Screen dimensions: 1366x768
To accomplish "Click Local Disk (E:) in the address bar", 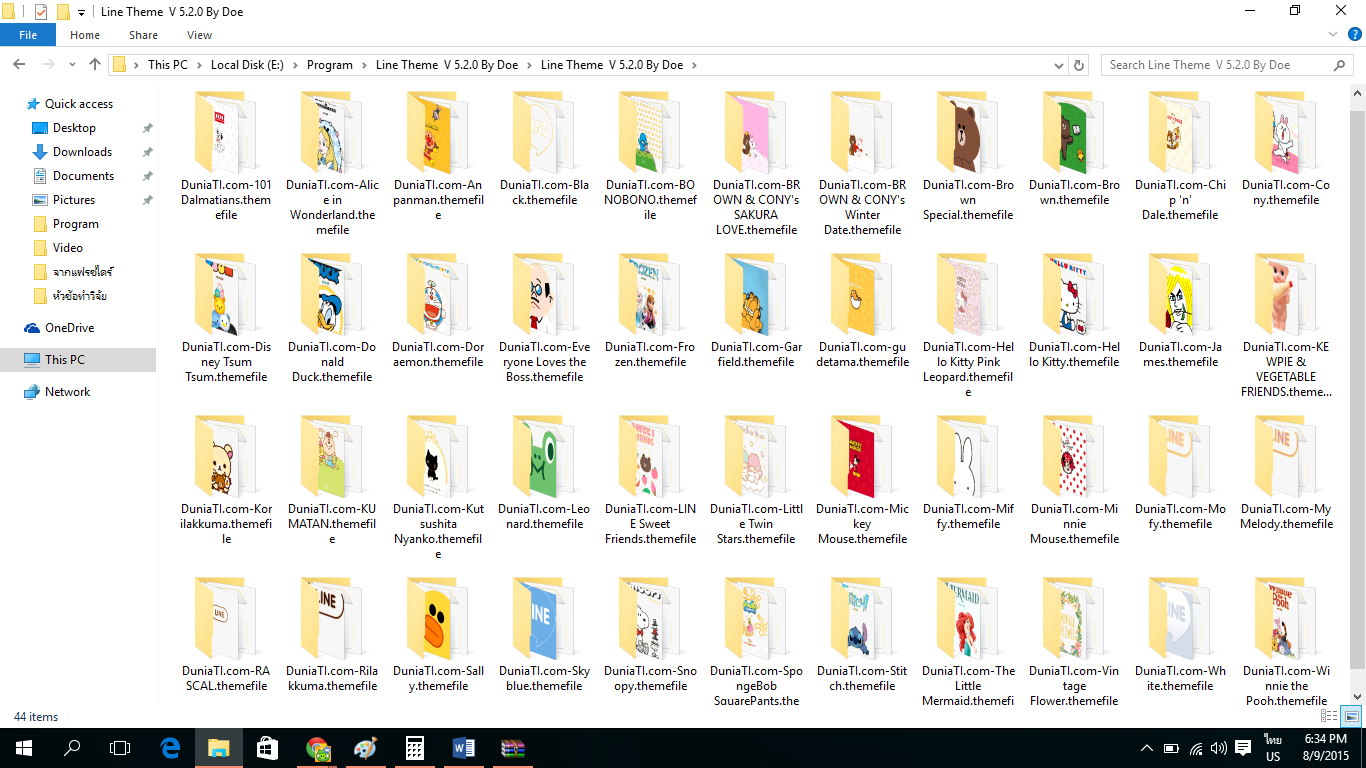I will [x=247, y=65].
